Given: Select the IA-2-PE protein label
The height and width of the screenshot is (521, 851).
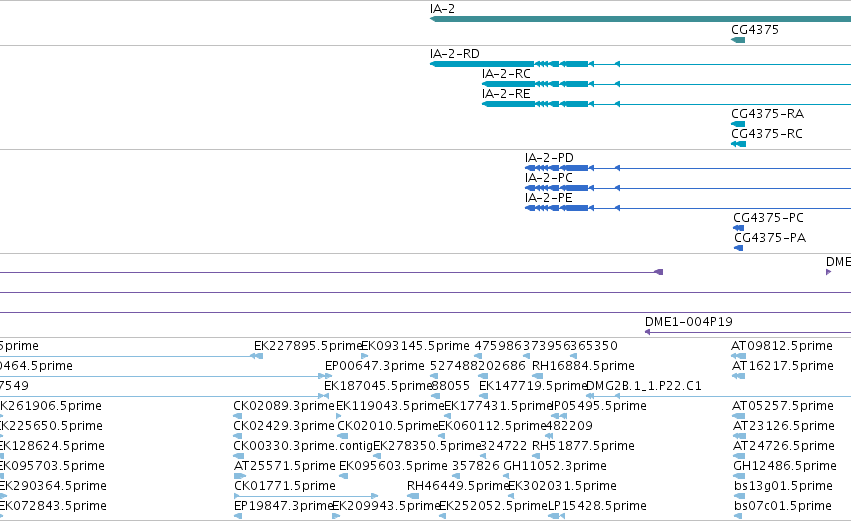Looking at the screenshot, I should [x=549, y=198].
